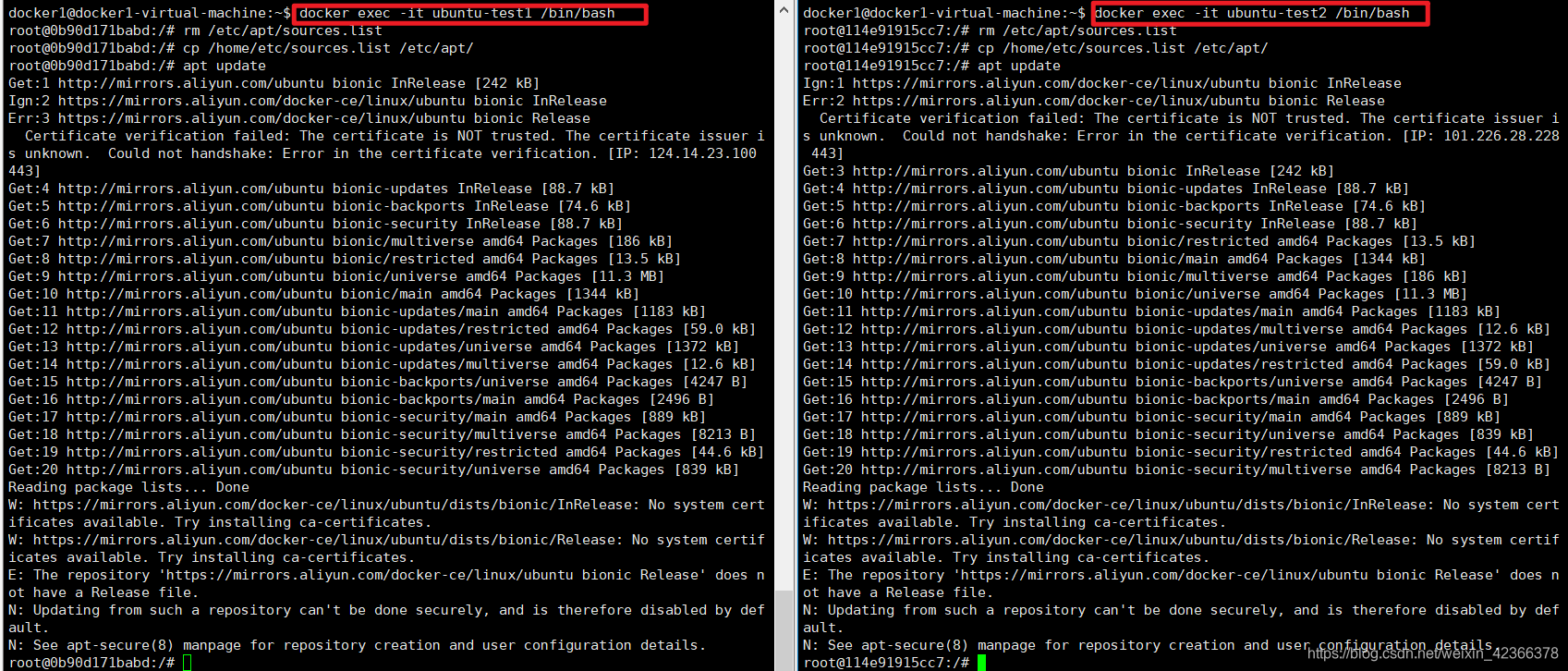Click 'N: See apt-secure(8)' line in left terminal
Screen dimensions: 1568x671
coord(358,645)
